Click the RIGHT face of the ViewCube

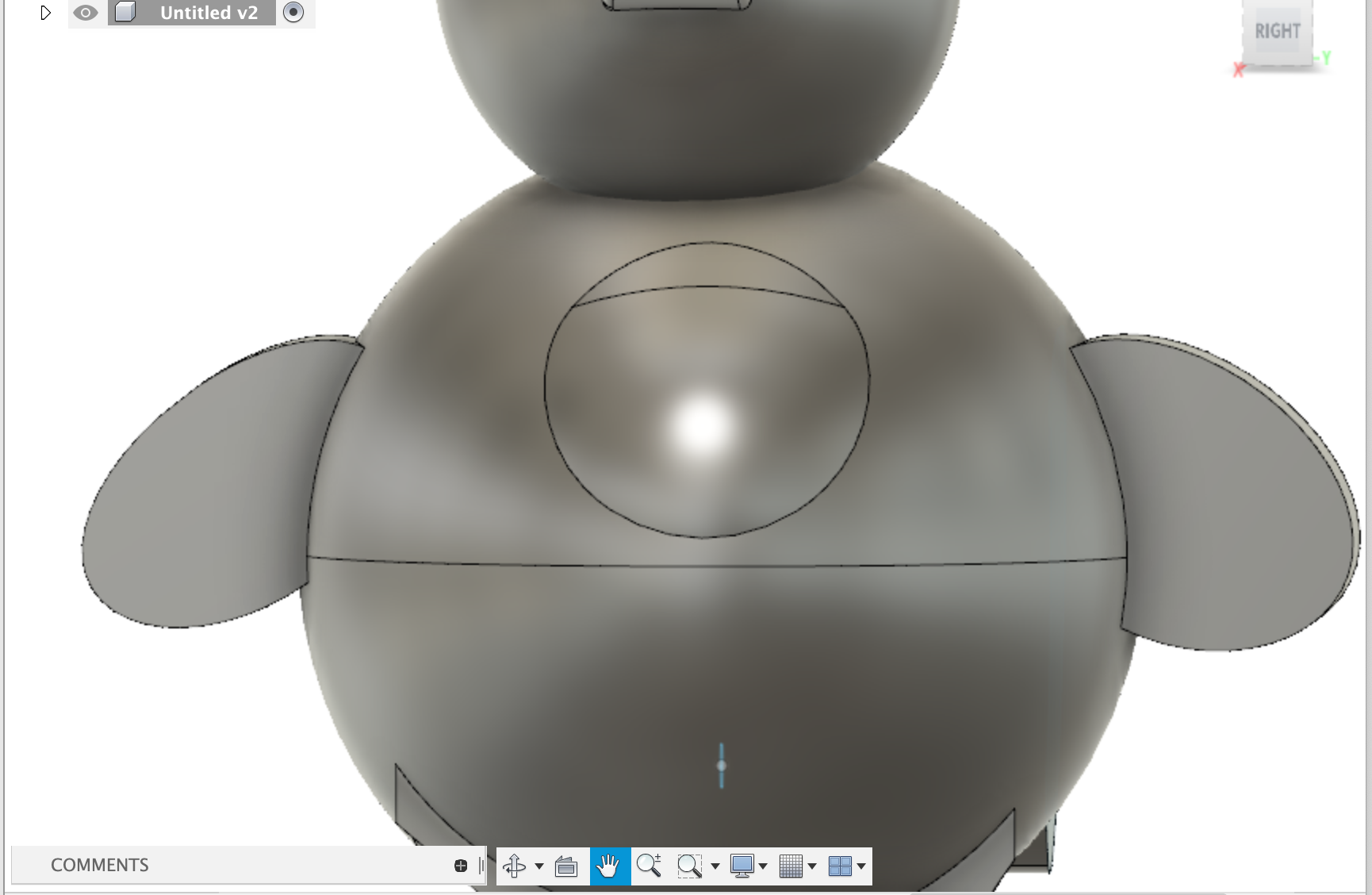(x=1278, y=32)
